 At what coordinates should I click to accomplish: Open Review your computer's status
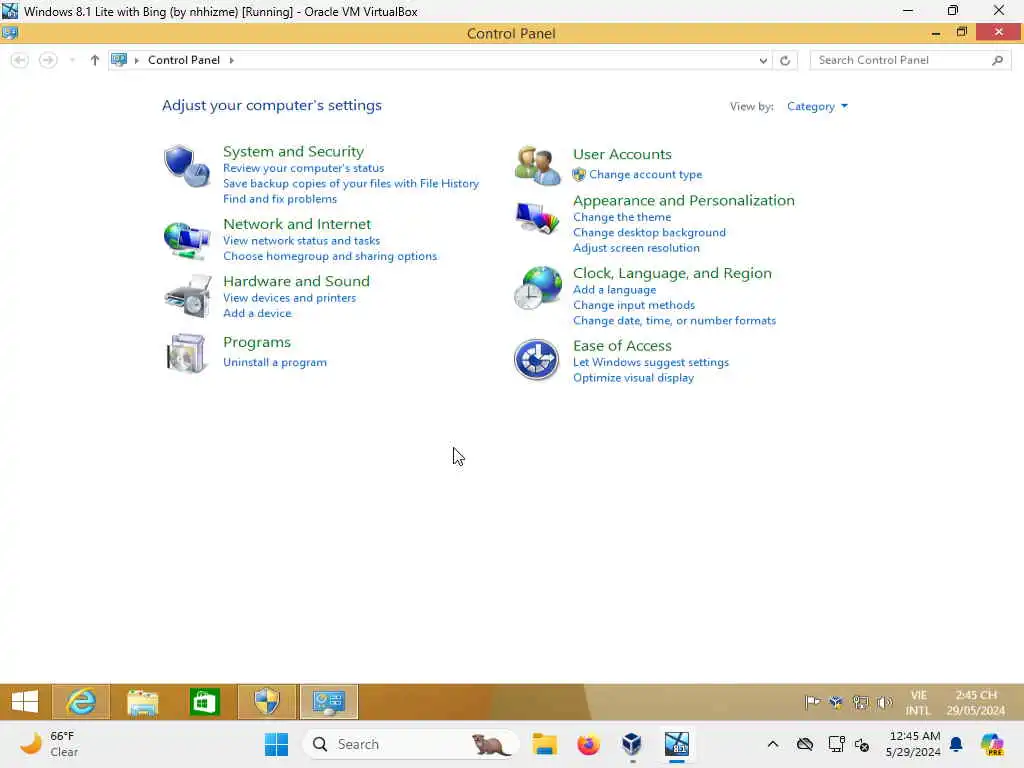303,168
